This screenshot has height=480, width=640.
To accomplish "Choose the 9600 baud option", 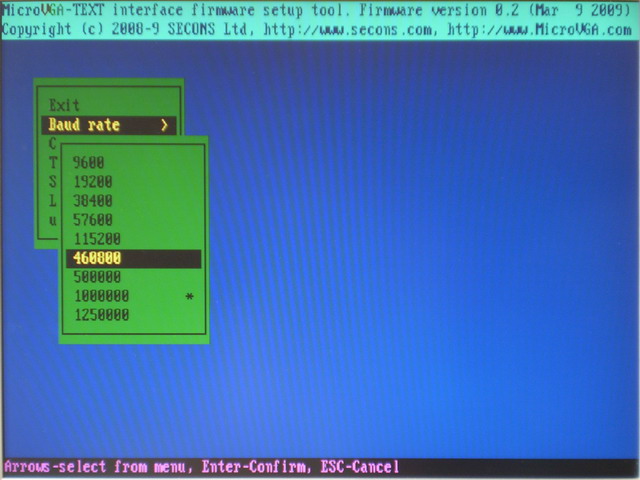I will click(x=89, y=162).
